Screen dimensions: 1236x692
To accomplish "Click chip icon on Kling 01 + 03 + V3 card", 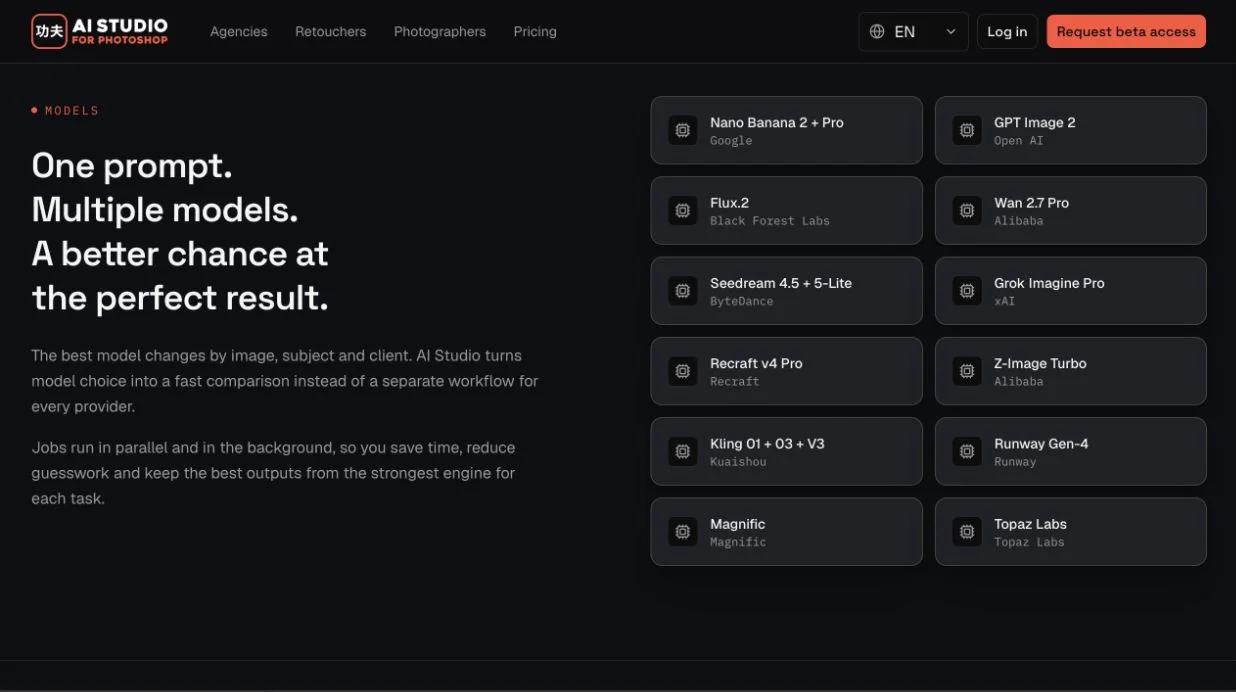I will (682, 451).
